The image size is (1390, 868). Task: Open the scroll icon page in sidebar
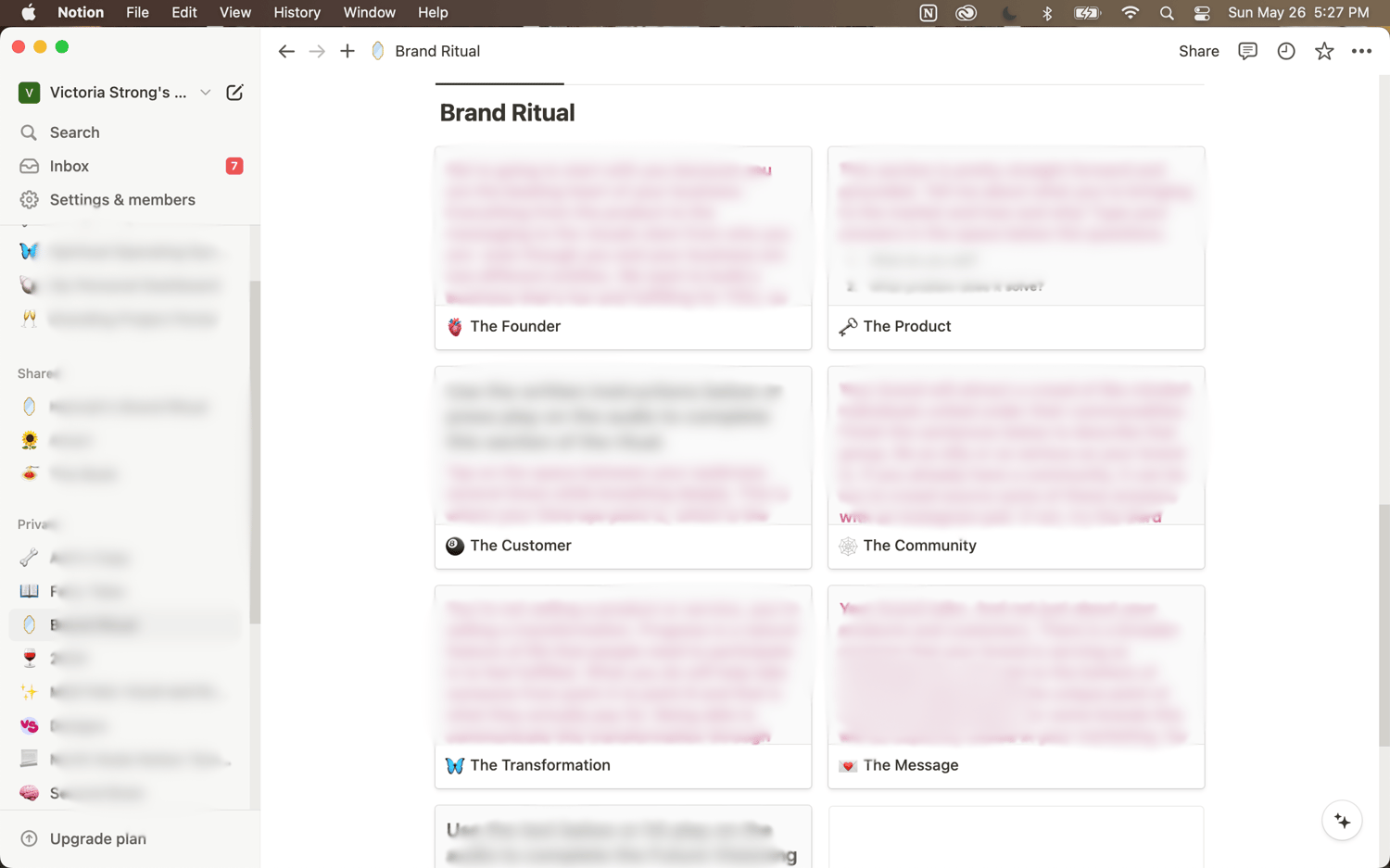[x=125, y=760]
